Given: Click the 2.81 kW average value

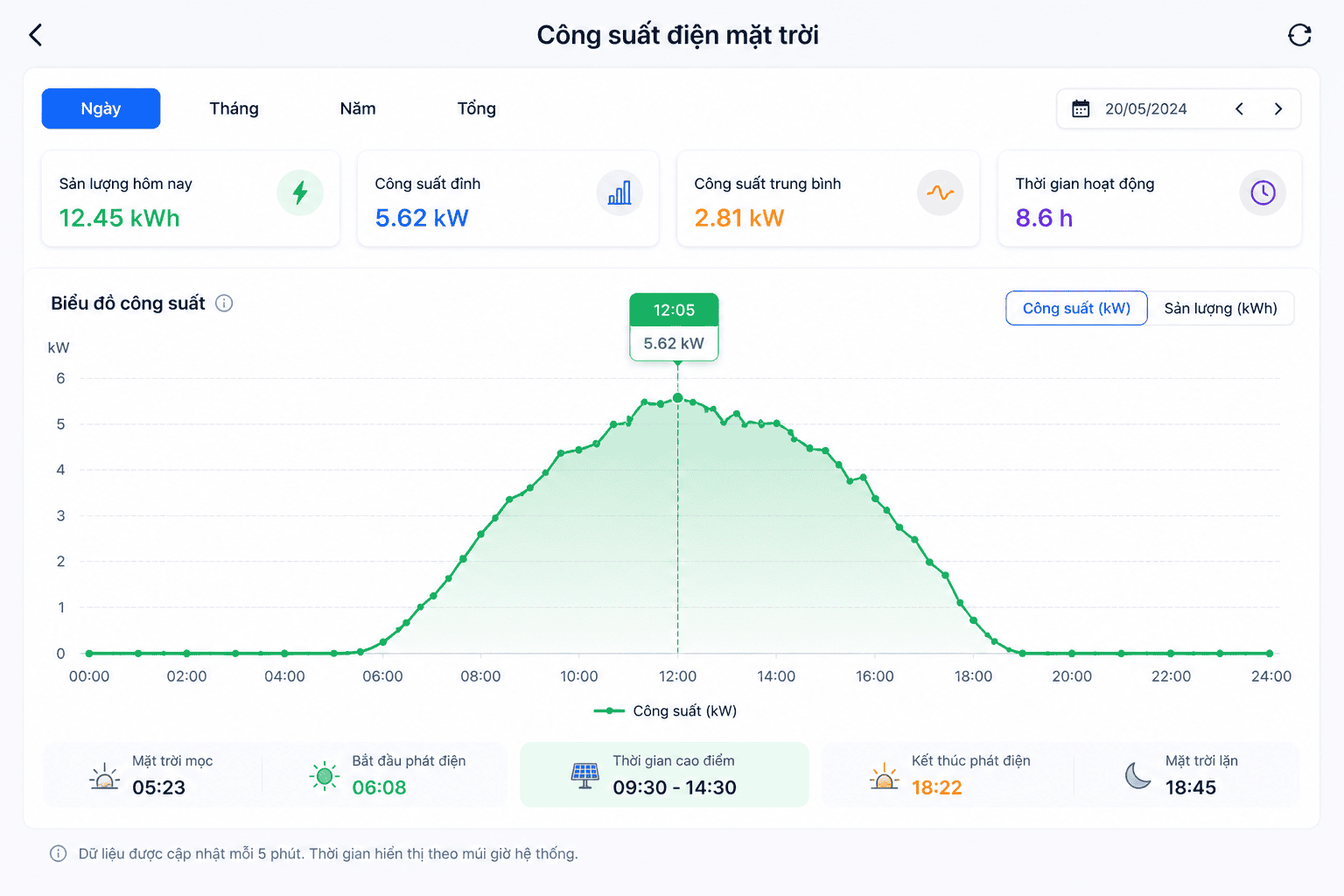Looking at the screenshot, I should 739,218.
